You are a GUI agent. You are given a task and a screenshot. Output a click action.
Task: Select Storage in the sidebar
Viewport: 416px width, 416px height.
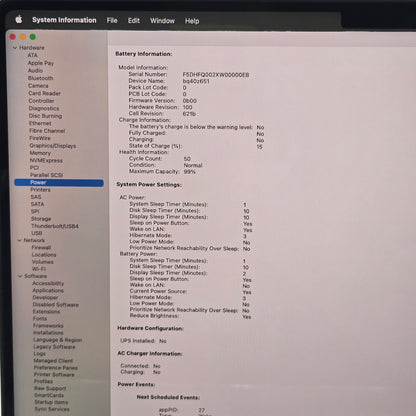click(41, 219)
